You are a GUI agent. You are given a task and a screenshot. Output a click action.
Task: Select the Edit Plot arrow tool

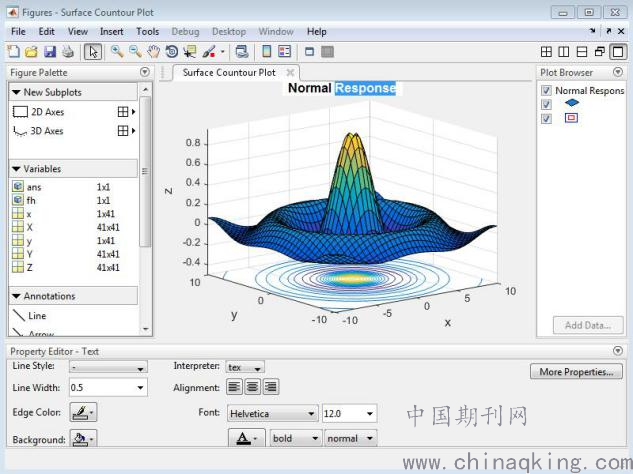pyautogui.click(x=93, y=52)
